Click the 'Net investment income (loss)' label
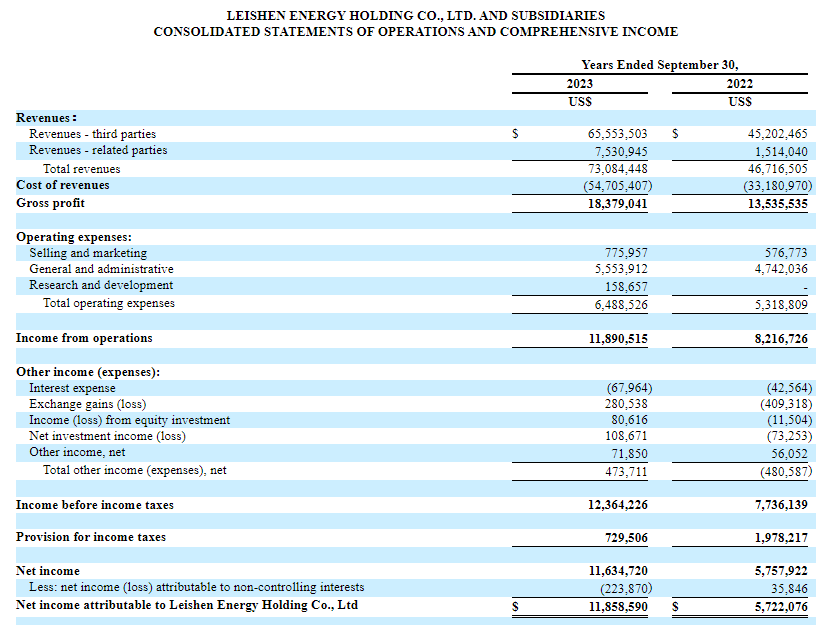Viewport: 828px width, 625px height. point(108,437)
